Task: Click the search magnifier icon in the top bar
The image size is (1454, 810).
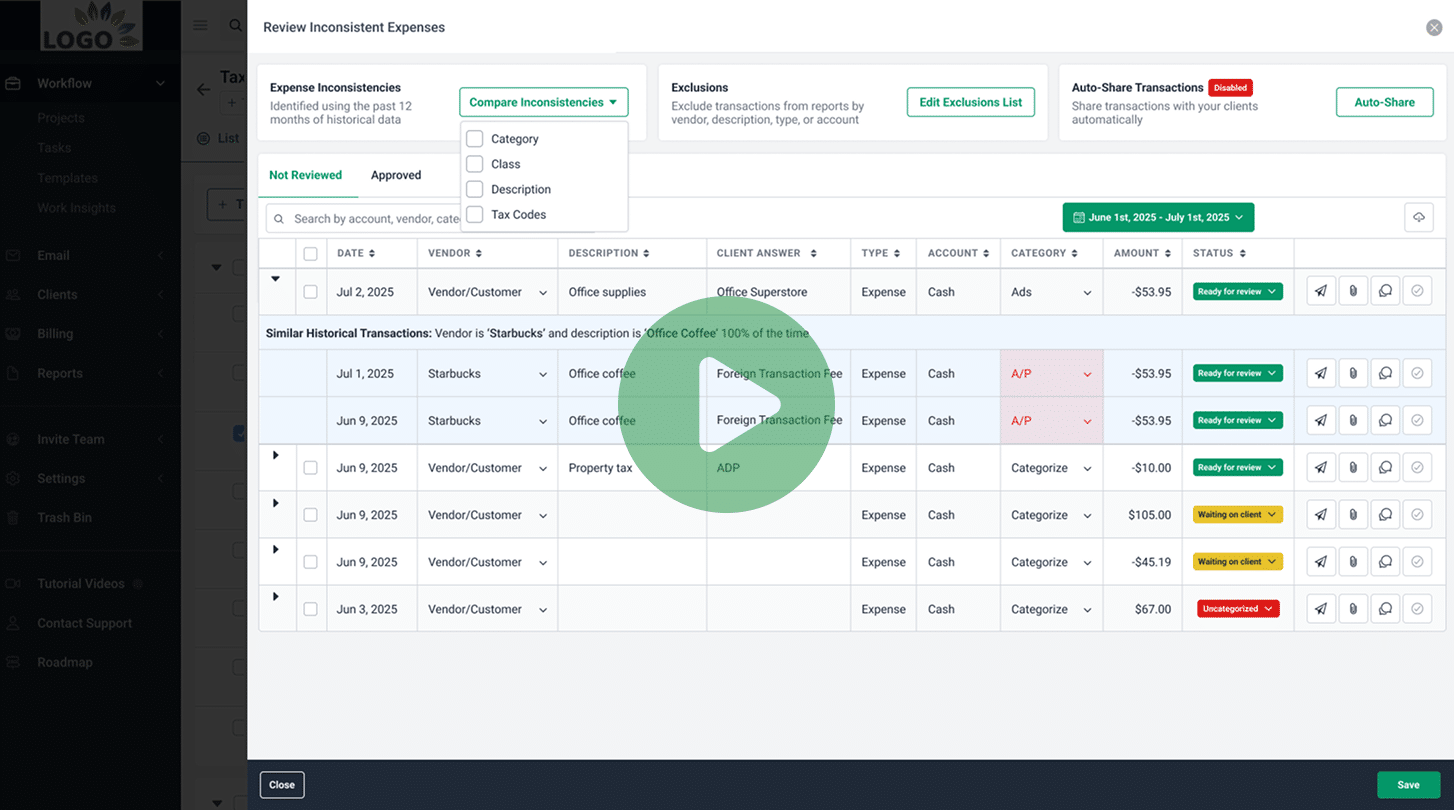Action: [235, 25]
